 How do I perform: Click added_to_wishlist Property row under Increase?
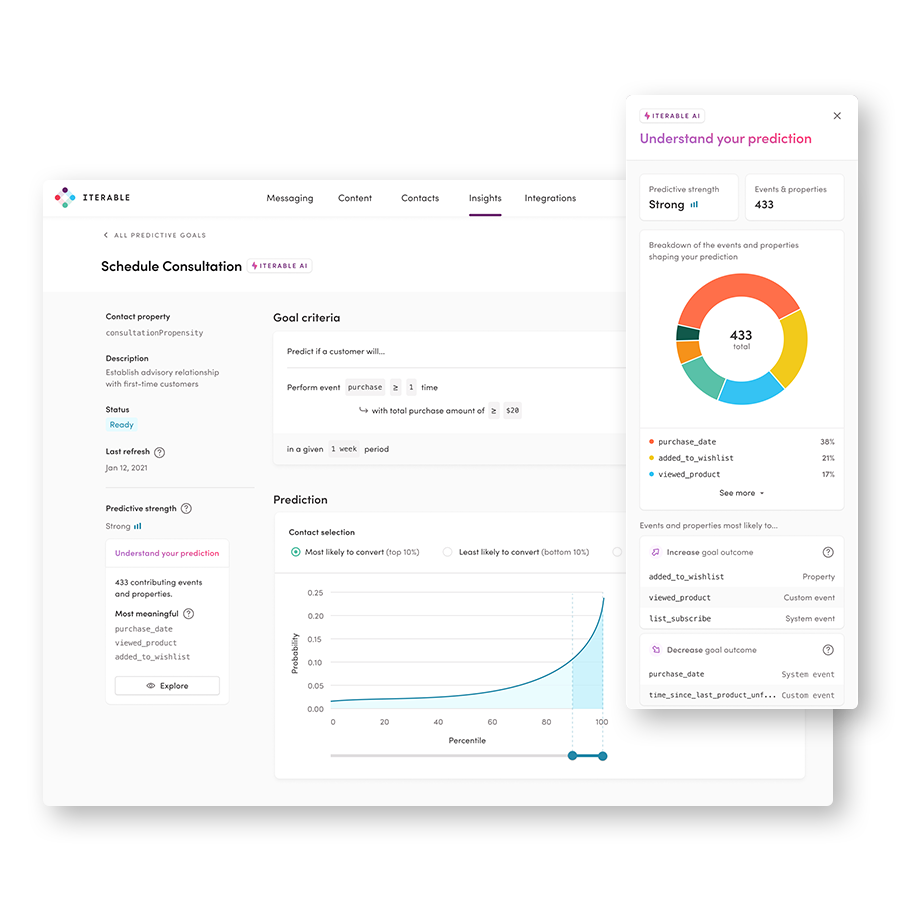tap(742, 576)
